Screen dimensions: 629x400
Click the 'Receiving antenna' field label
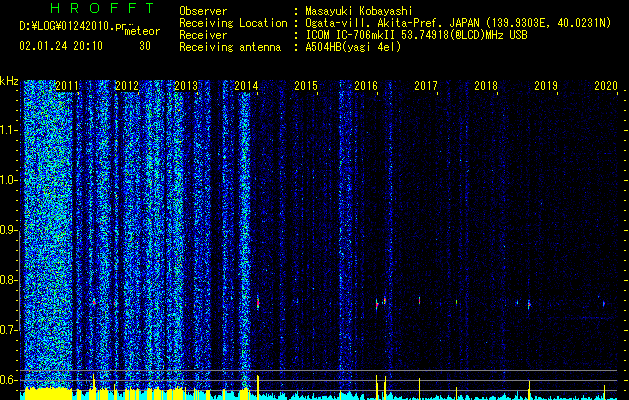[x=230, y=47]
